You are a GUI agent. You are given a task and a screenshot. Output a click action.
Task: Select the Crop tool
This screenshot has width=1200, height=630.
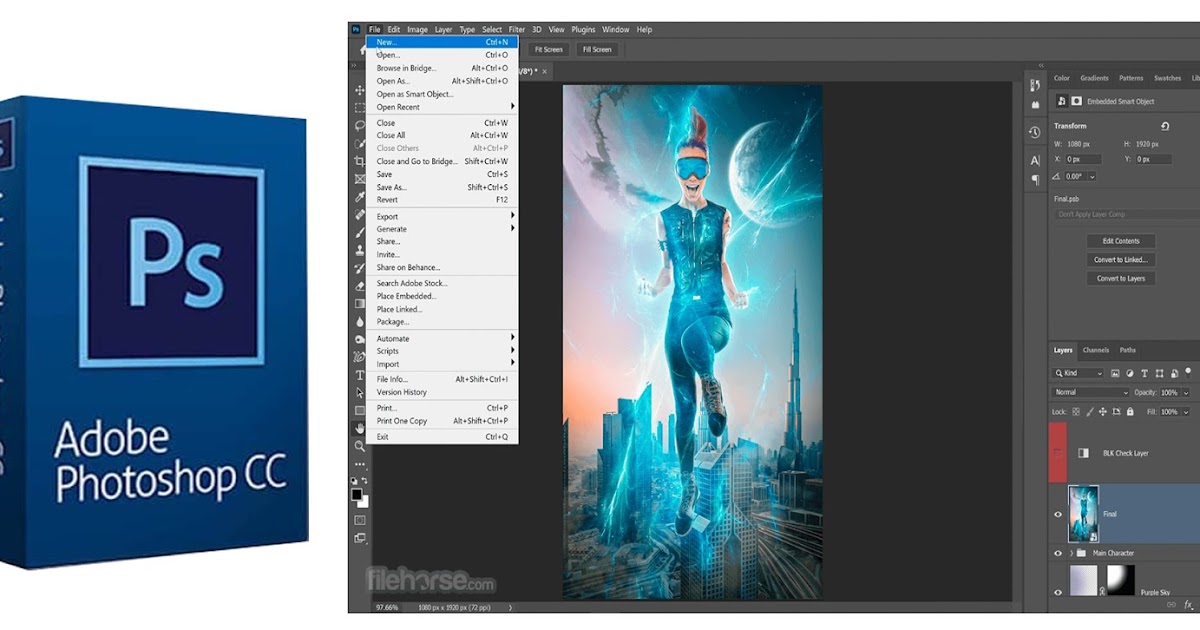[x=360, y=161]
